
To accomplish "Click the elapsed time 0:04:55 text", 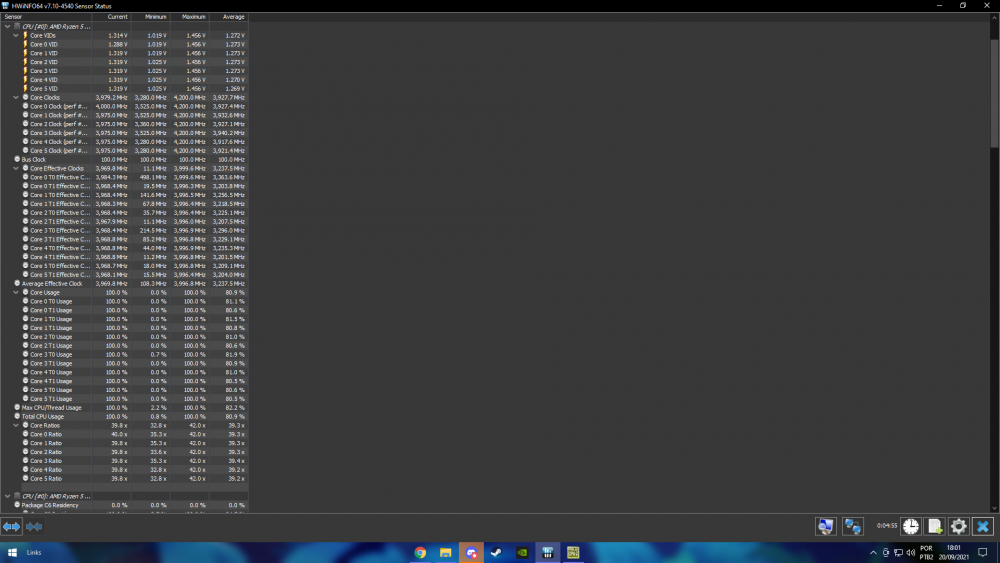I will coord(886,526).
